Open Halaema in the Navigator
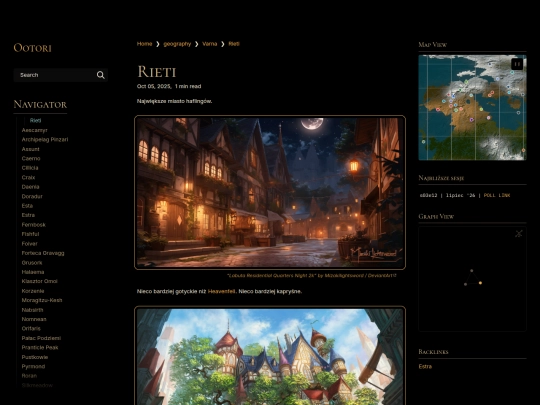Image resolution: width=540 pixels, height=405 pixels. 33,272
